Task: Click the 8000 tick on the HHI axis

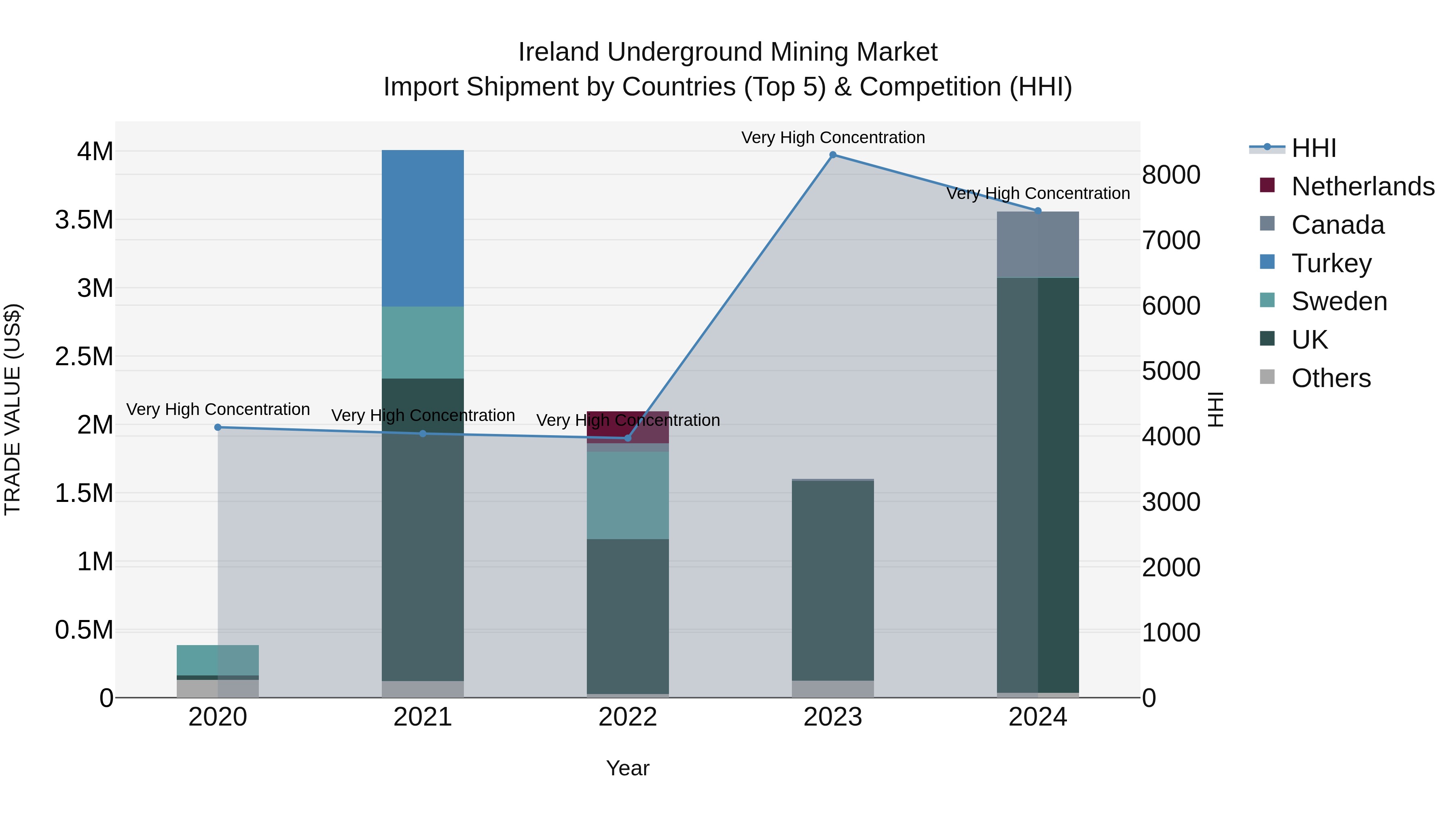Action: [1171, 175]
